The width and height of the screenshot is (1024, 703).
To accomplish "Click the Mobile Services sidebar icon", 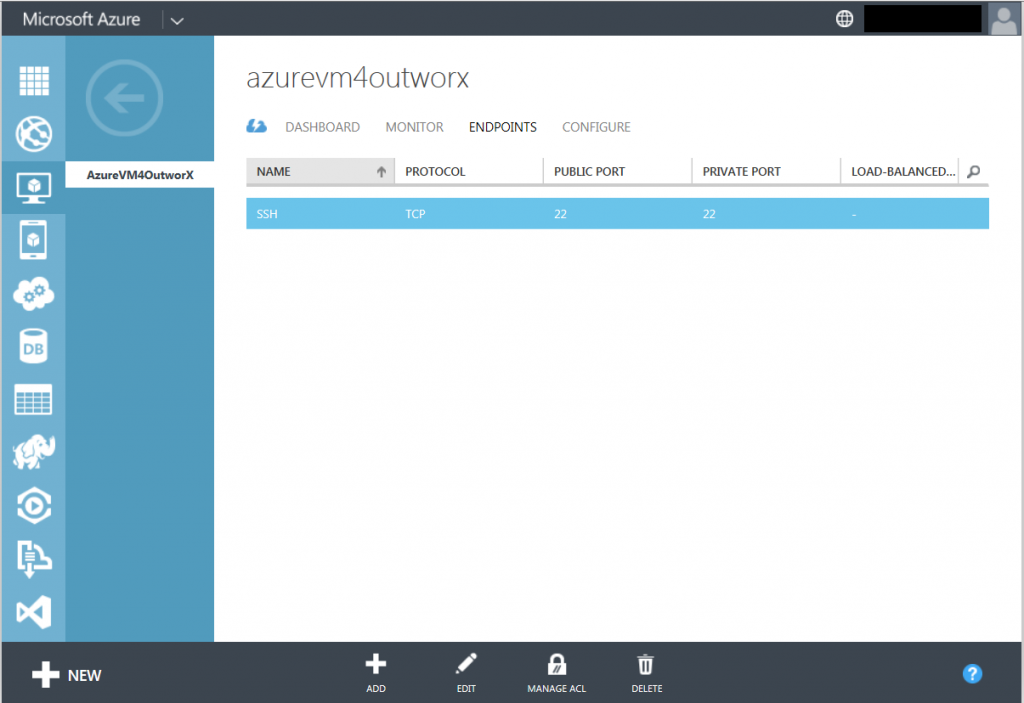I will pos(33,240).
